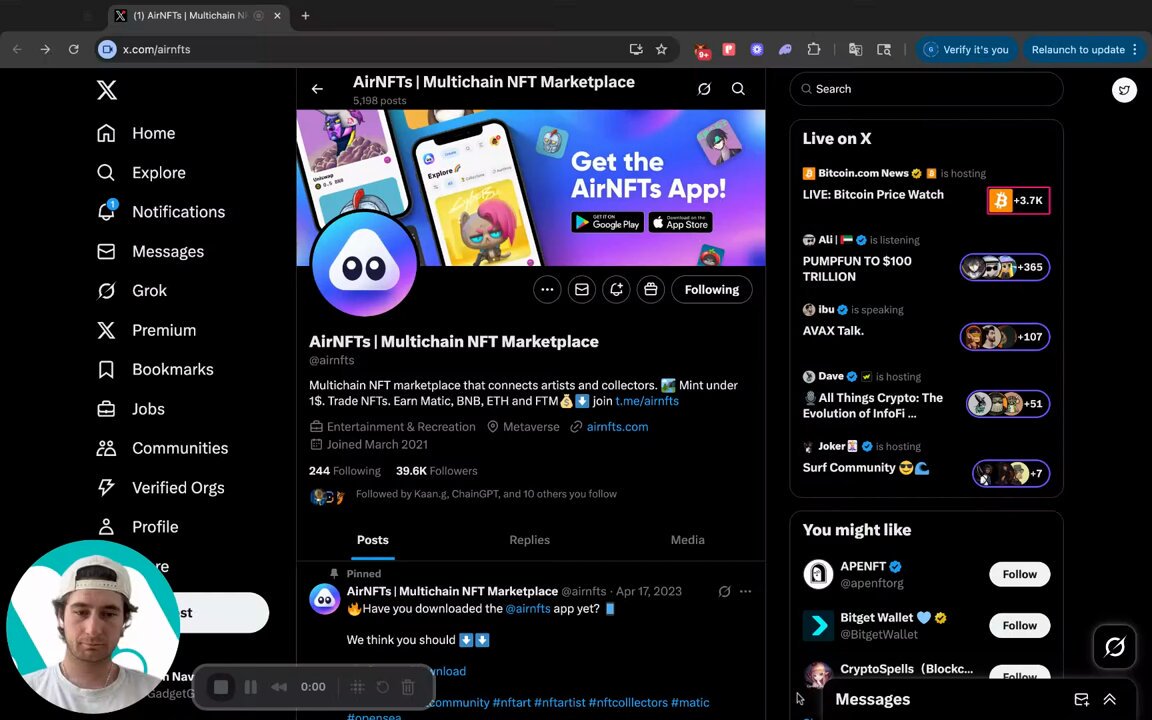Open the APENFT suggested profile name
This screenshot has width=1152, height=720.
tap(863, 566)
